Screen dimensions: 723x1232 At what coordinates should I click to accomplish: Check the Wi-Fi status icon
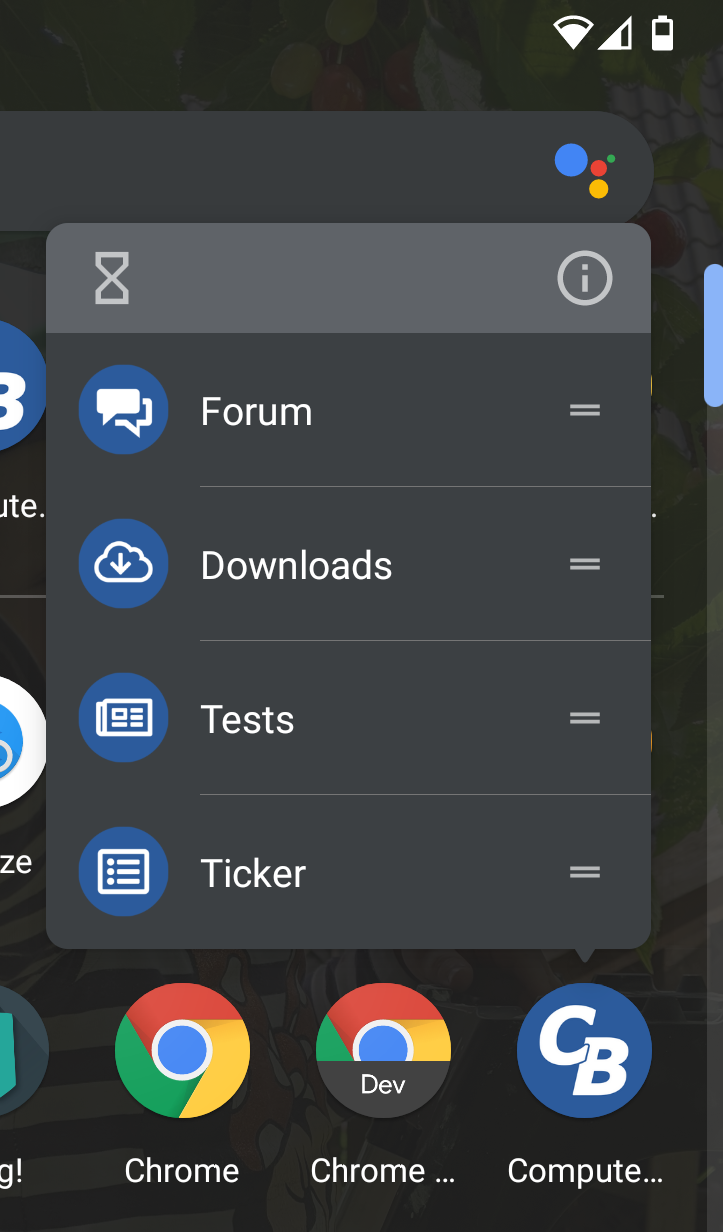pos(573,34)
